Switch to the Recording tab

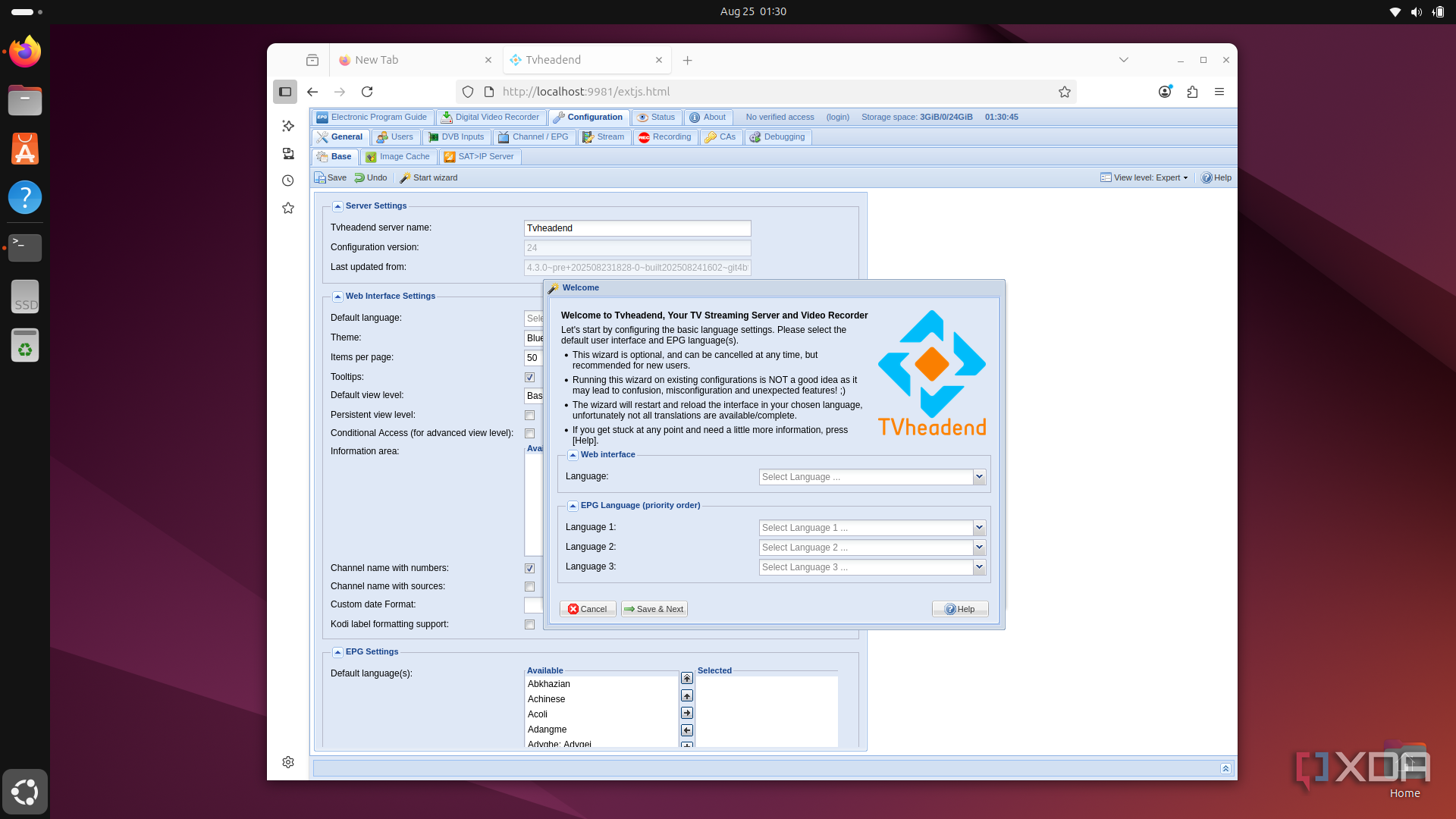coord(665,137)
